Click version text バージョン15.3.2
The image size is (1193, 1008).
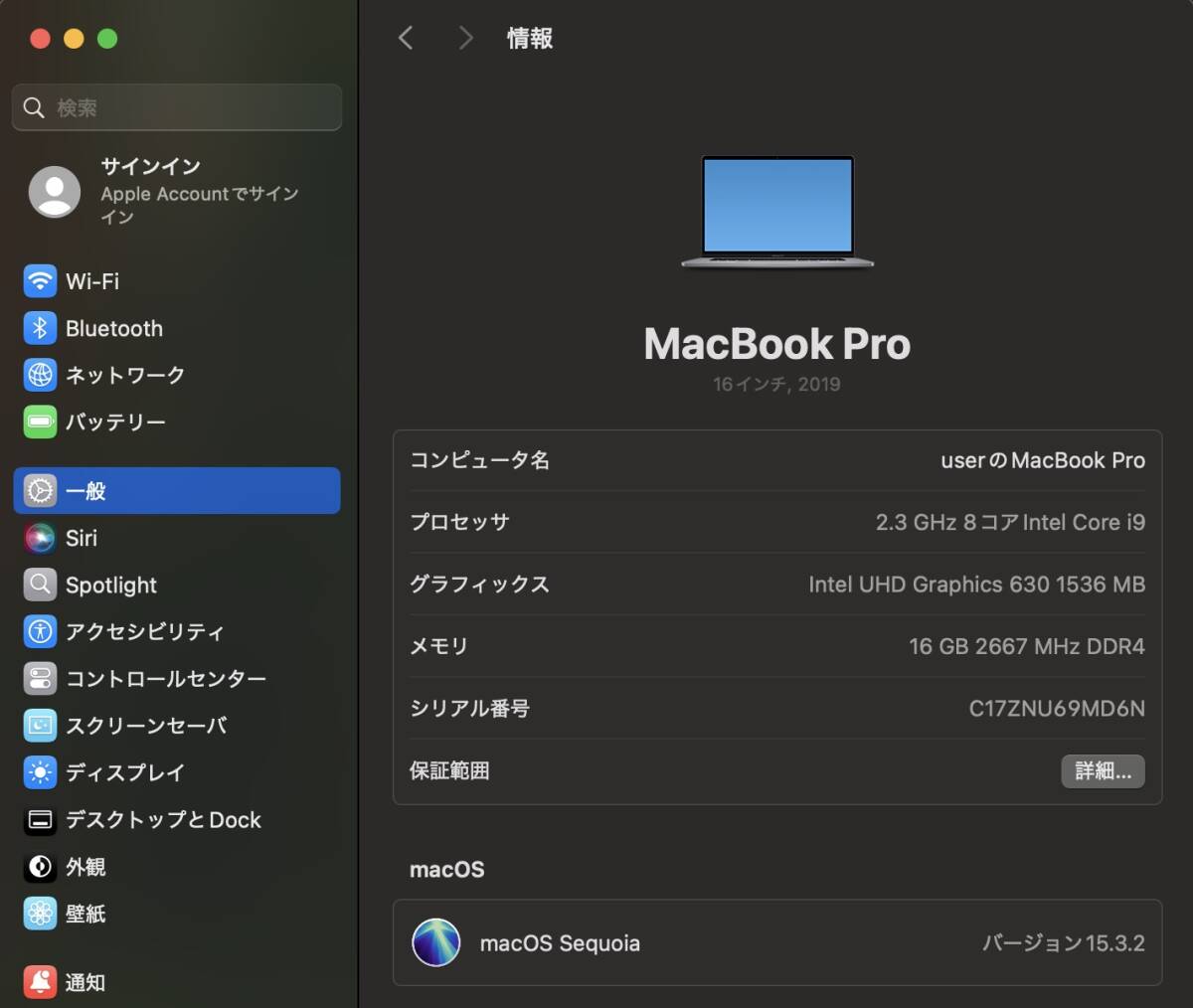[1064, 942]
